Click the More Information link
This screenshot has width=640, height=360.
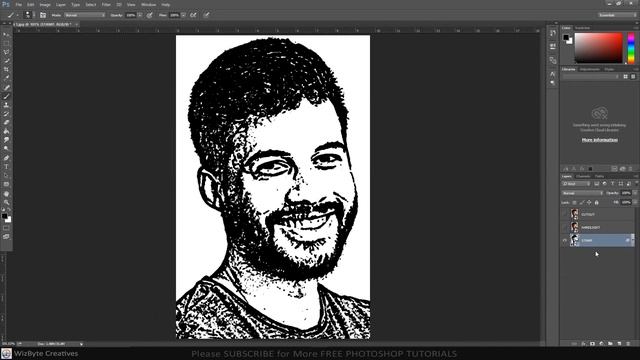point(599,140)
